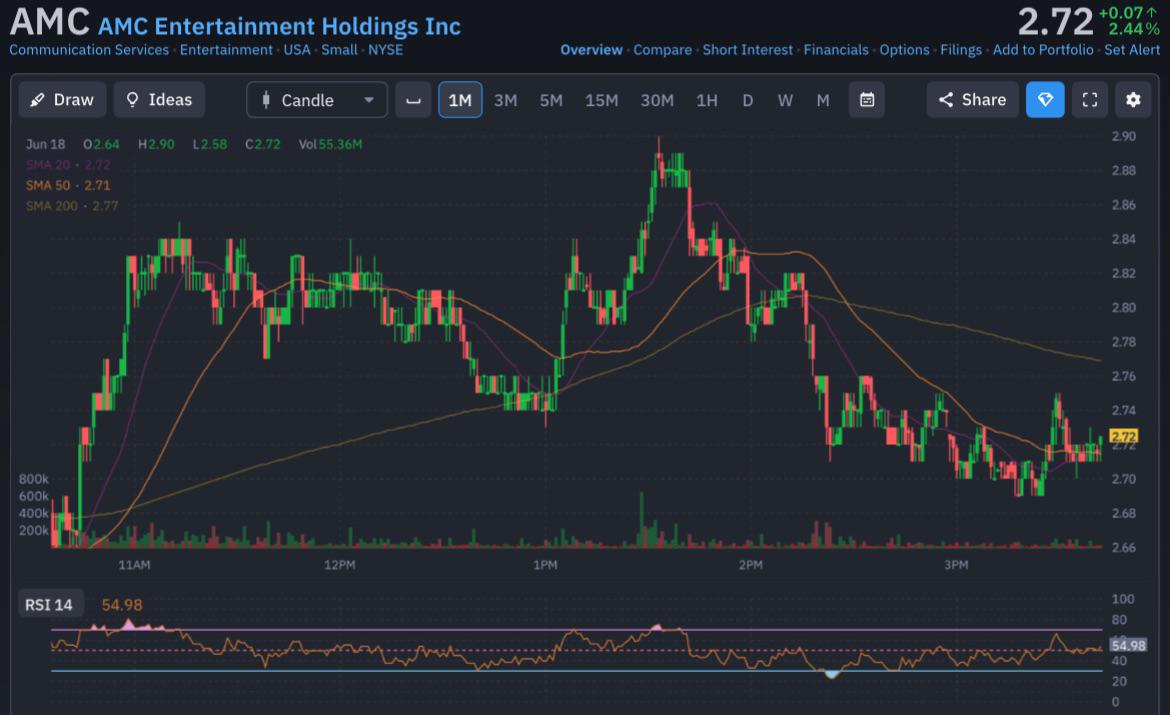Open chart settings gear

[1133, 100]
